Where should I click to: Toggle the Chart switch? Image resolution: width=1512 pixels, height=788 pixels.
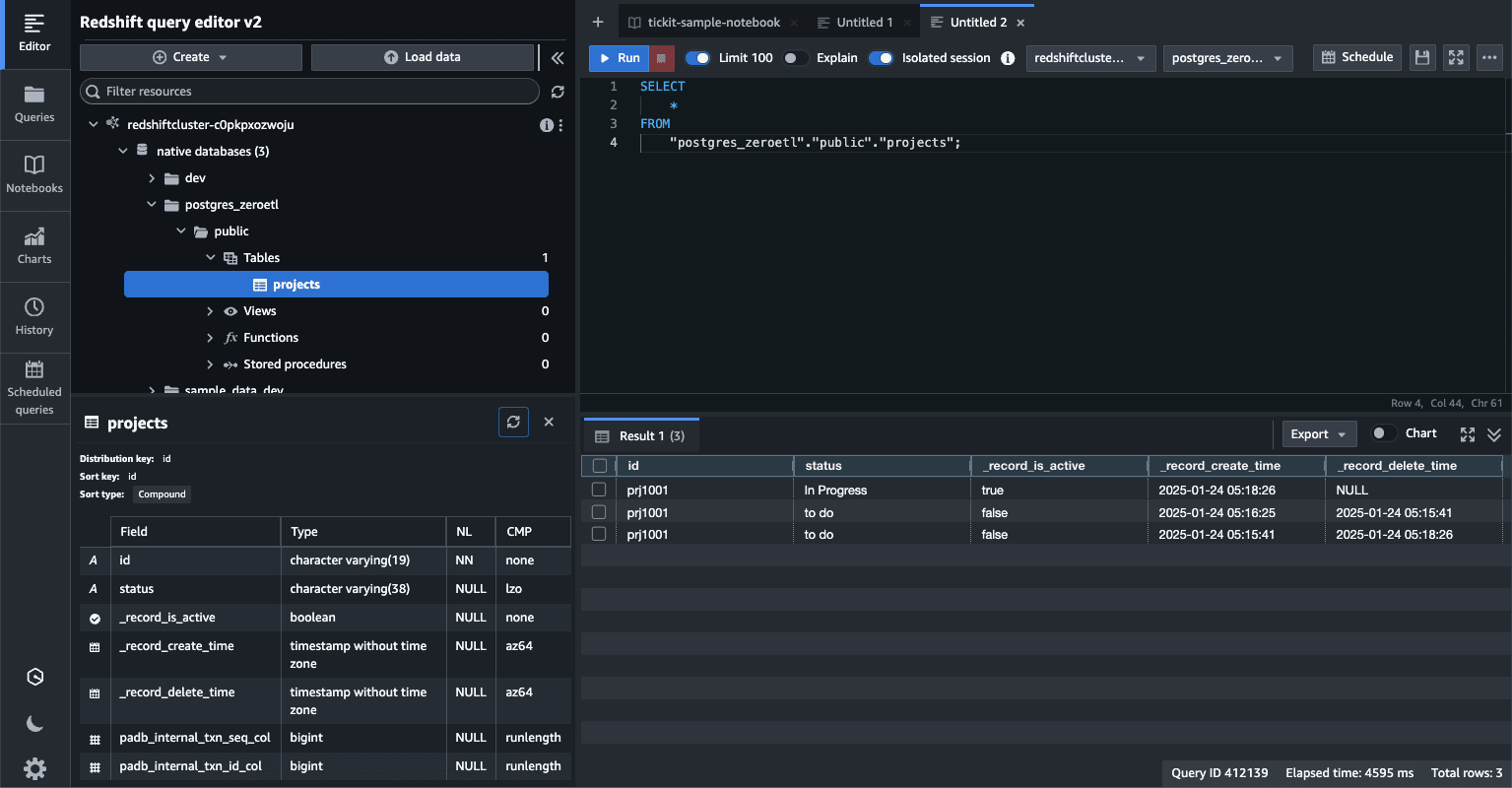point(1384,433)
